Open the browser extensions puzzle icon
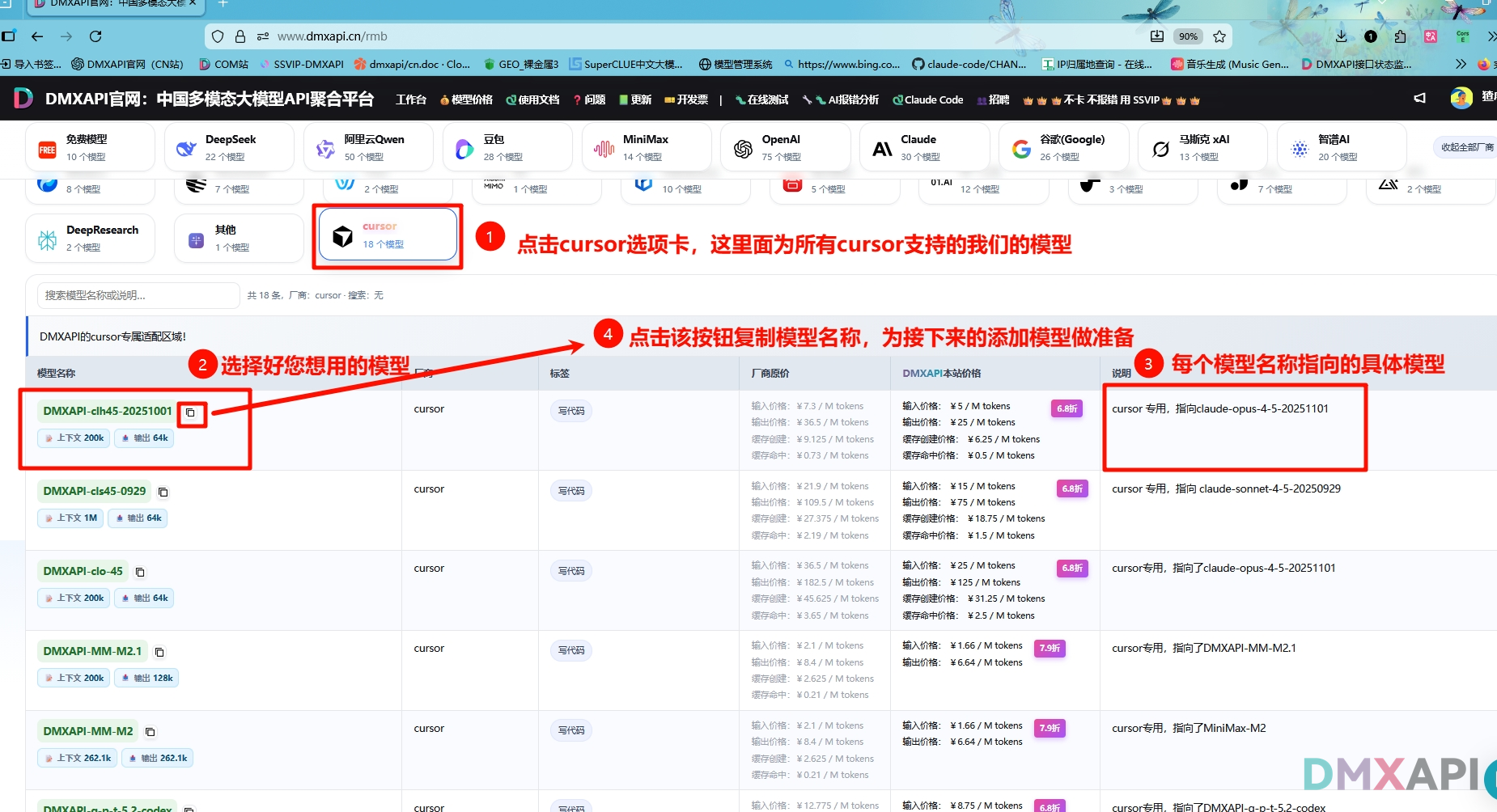The height and width of the screenshot is (812, 1497). pos(1400,36)
